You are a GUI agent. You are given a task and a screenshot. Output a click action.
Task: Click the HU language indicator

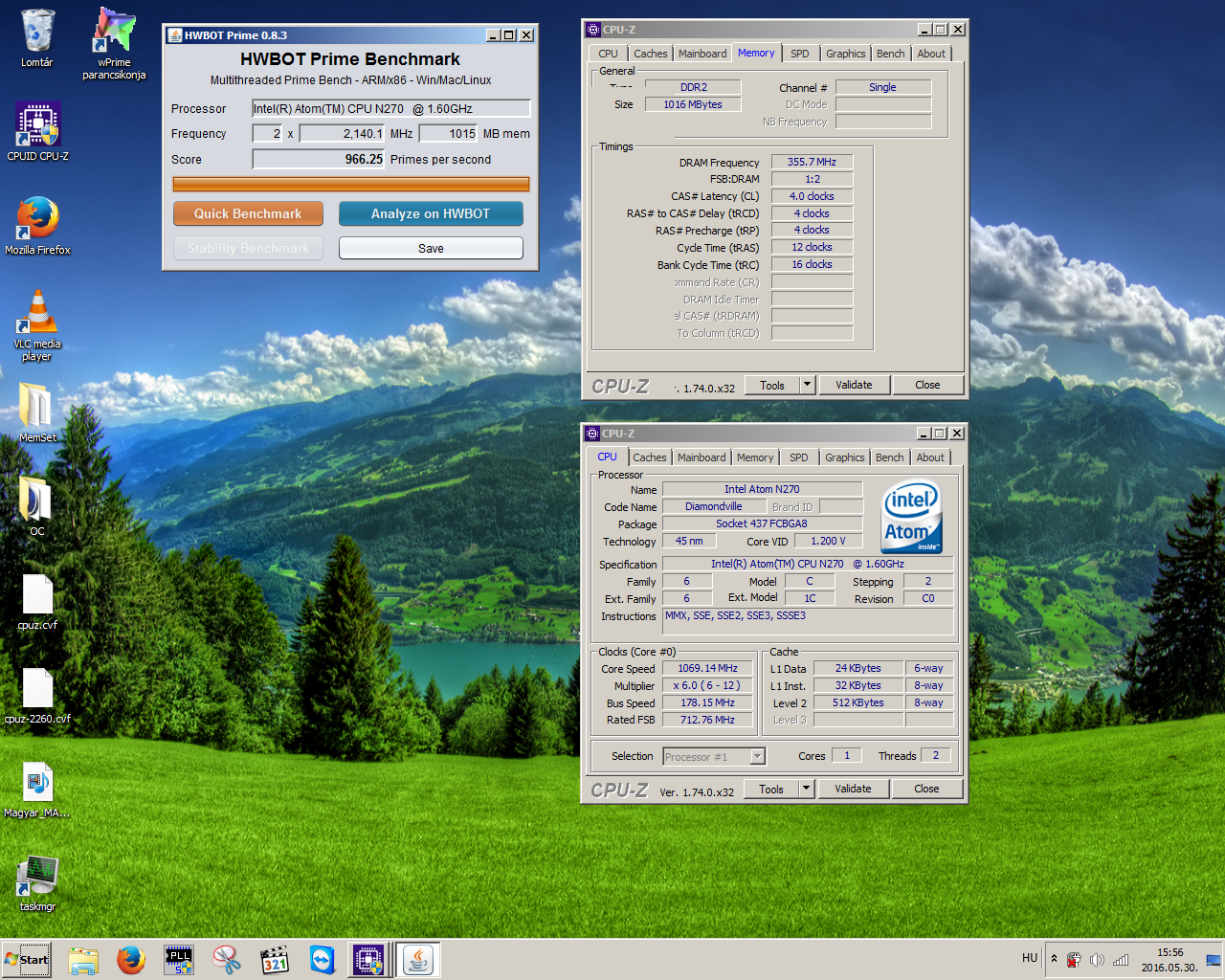1030,958
